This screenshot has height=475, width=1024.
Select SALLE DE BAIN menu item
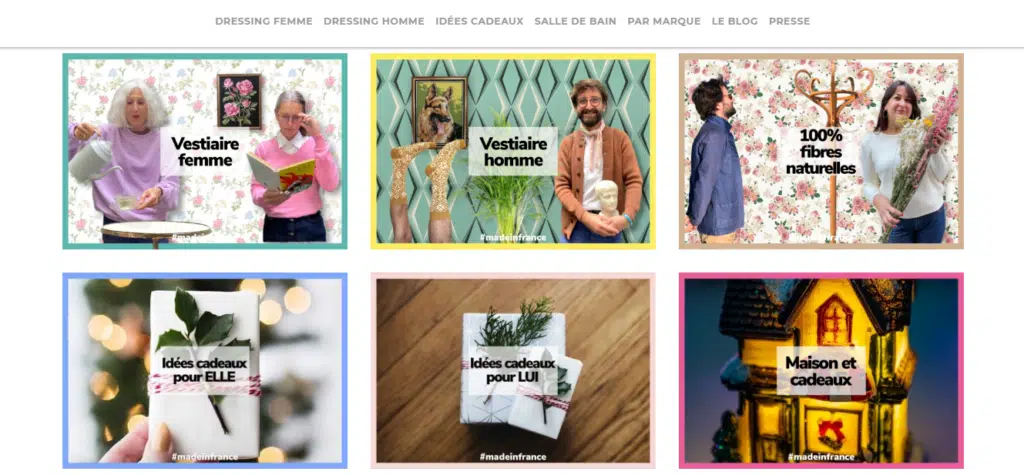click(575, 22)
